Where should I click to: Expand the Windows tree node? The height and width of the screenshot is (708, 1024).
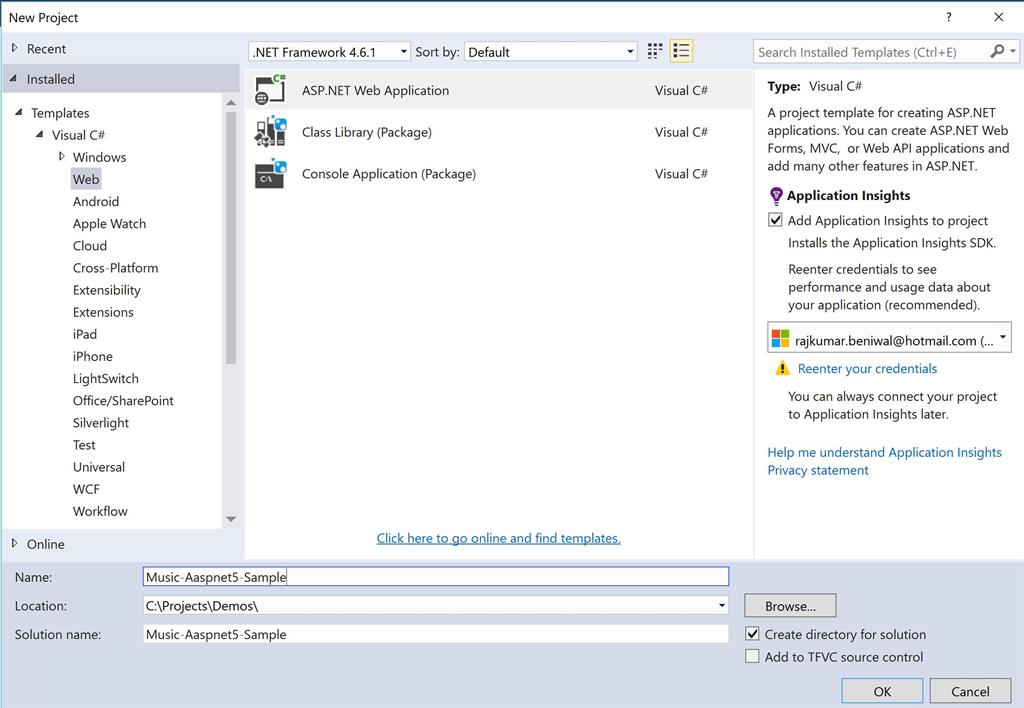pyautogui.click(x=61, y=156)
